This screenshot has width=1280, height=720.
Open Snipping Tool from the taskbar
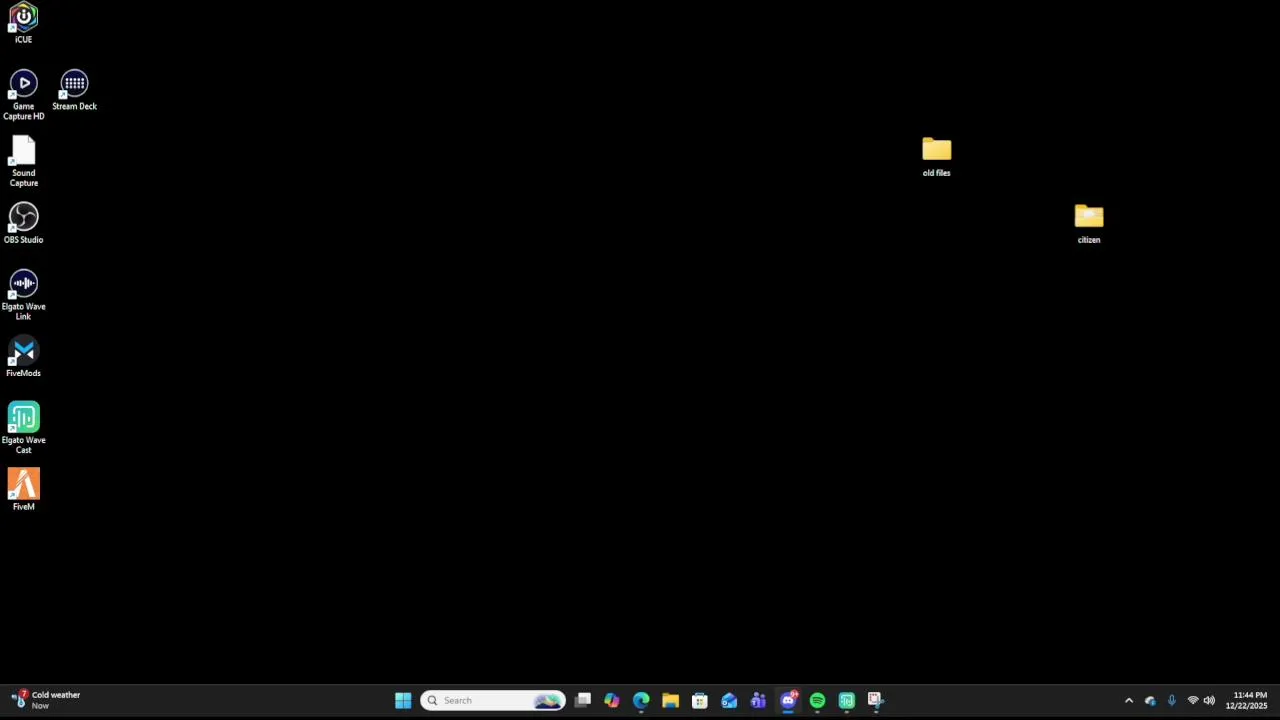tap(876, 700)
